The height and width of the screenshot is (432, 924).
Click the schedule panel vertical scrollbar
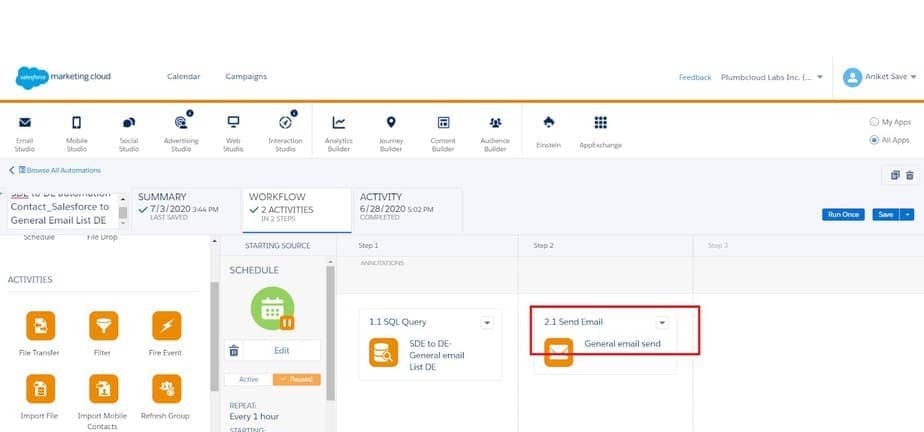331,333
